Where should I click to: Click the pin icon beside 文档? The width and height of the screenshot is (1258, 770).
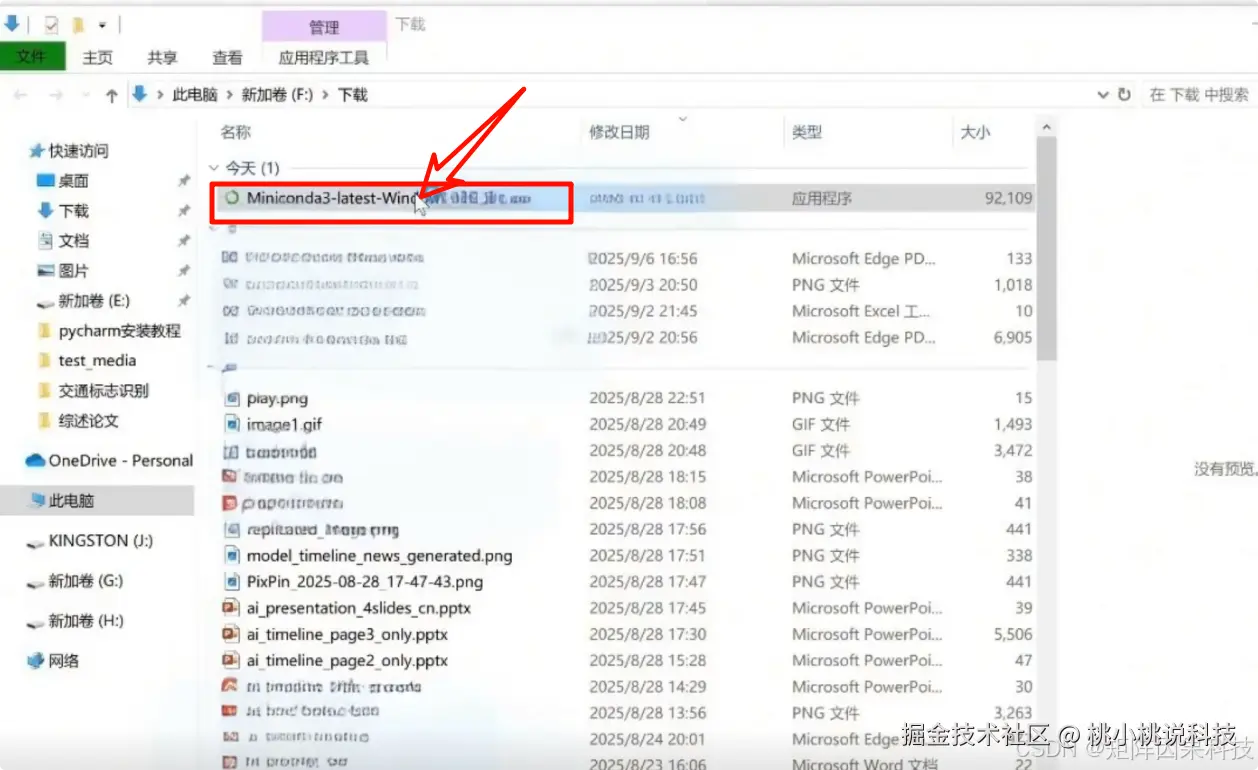point(184,241)
